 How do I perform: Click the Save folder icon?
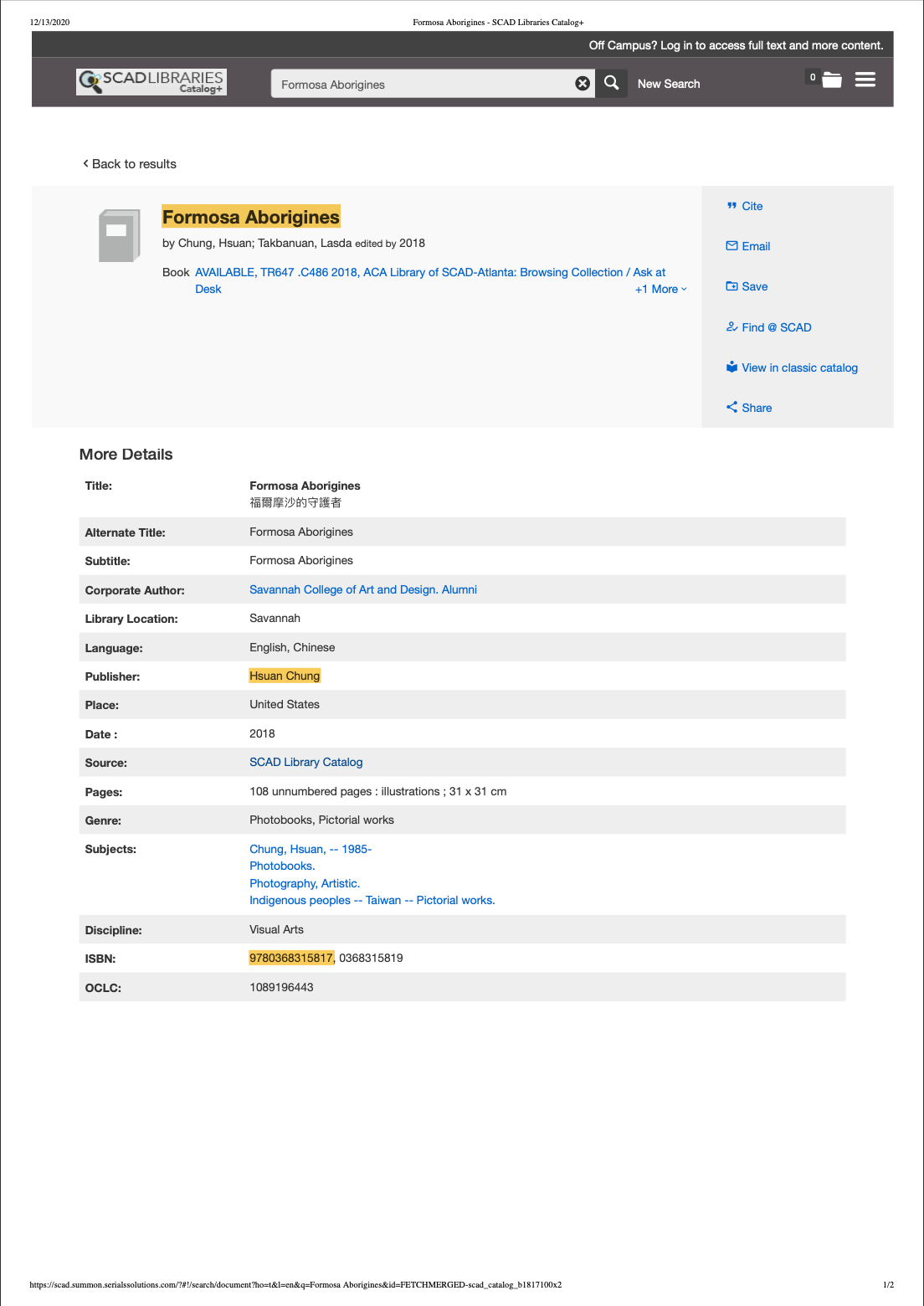click(732, 286)
